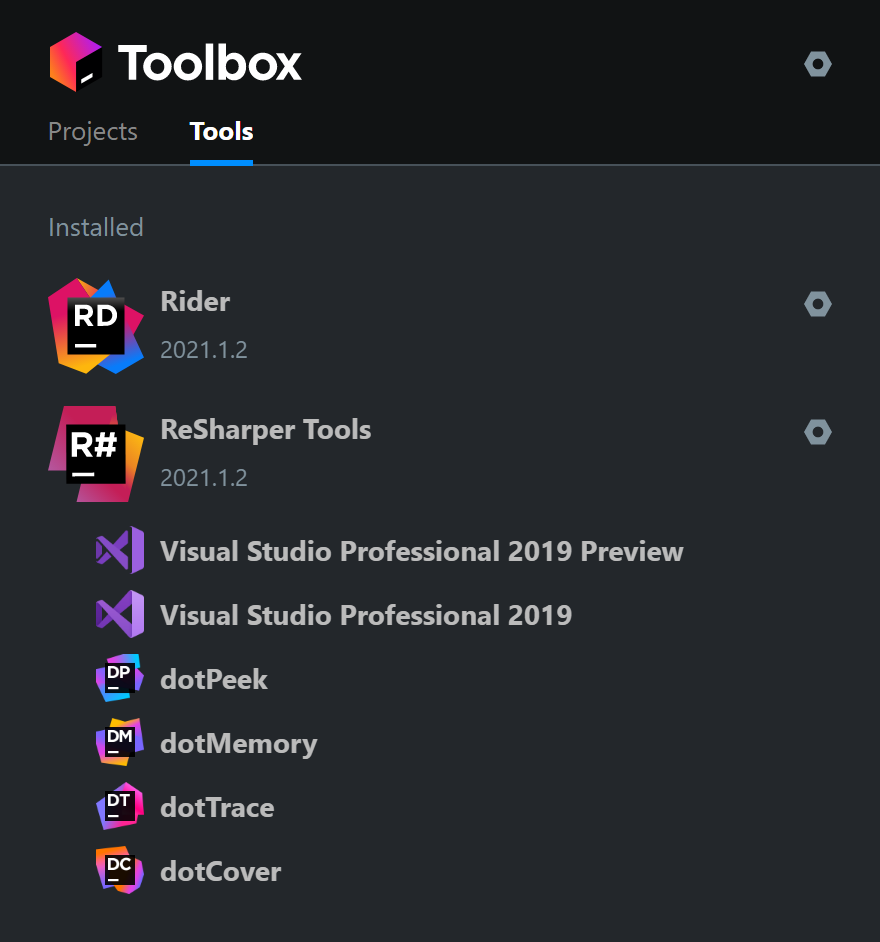Launch Rider via its RD icon
This screenshot has height=942, width=880.
(x=96, y=326)
